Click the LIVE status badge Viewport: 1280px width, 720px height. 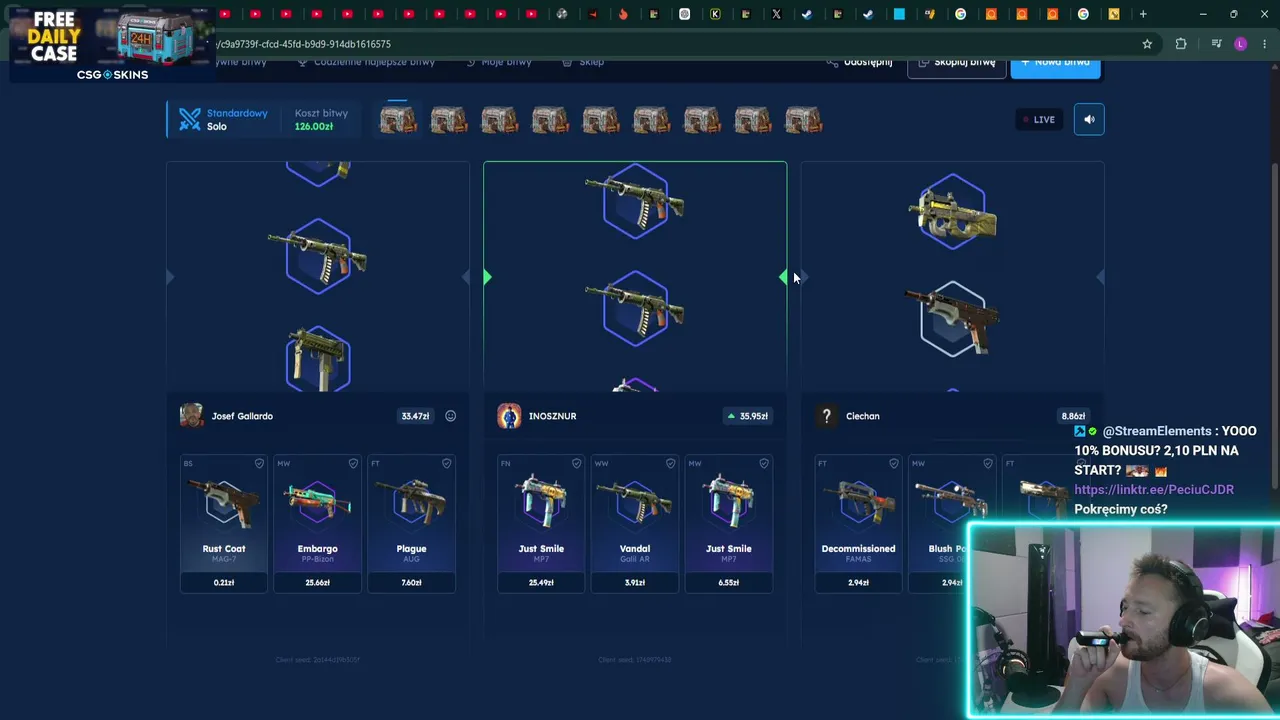(x=1038, y=119)
